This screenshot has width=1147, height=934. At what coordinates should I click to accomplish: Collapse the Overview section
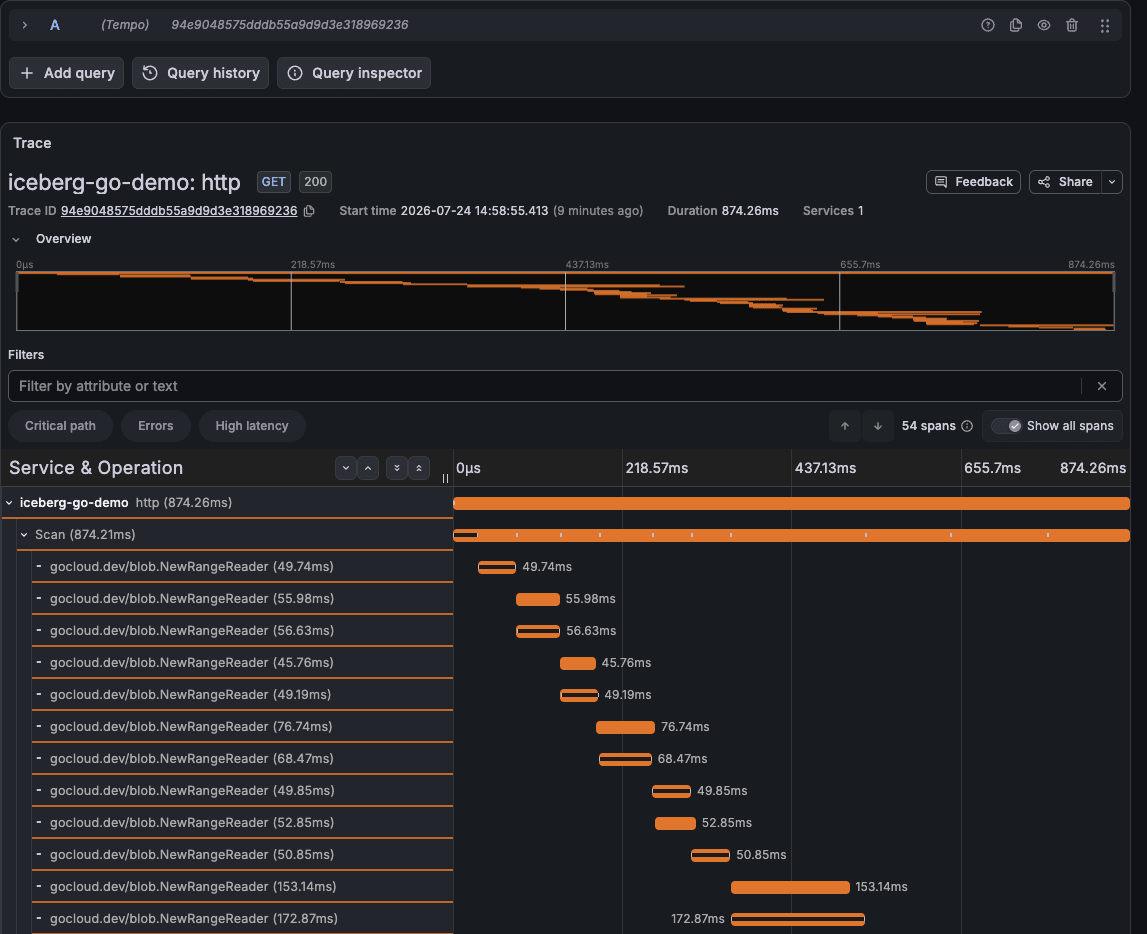pos(16,239)
